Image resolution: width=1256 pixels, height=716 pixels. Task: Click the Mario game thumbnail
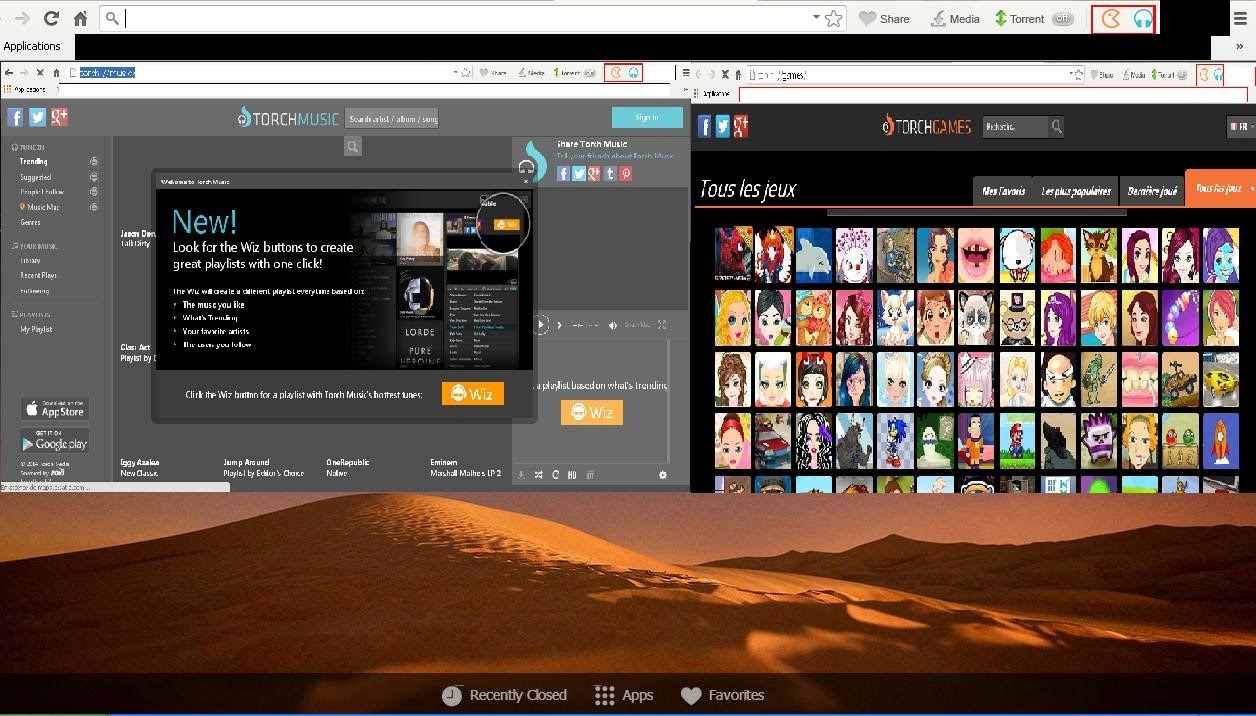[x=1017, y=440]
